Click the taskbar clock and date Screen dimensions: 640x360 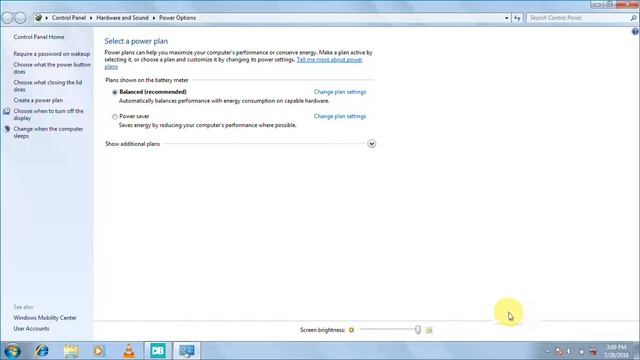[616, 351]
